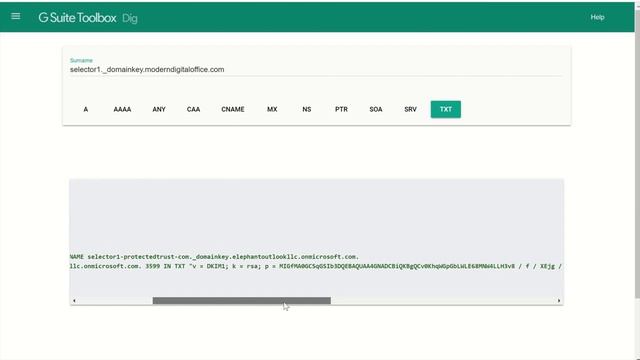Image resolution: width=640 pixels, height=360 pixels.
Task: Click the domain name input field
Action: (316, 69)
